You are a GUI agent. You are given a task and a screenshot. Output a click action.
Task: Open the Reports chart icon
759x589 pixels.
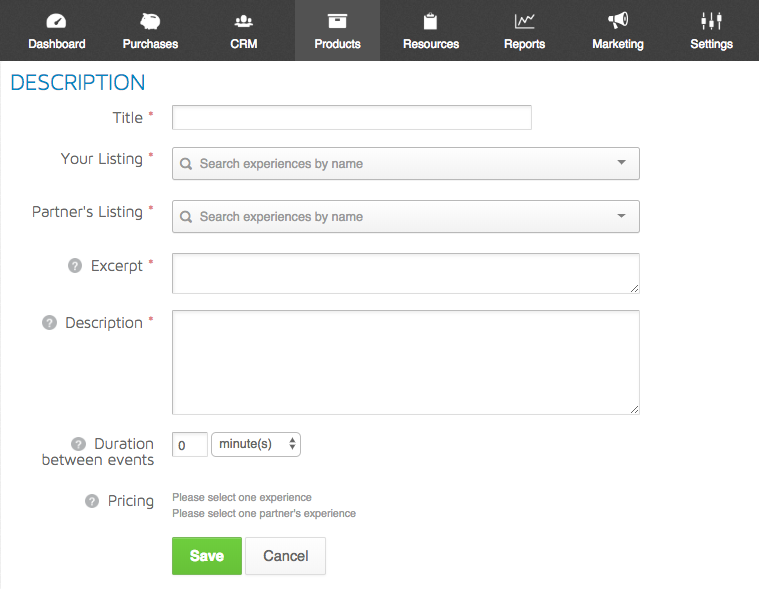524,21
